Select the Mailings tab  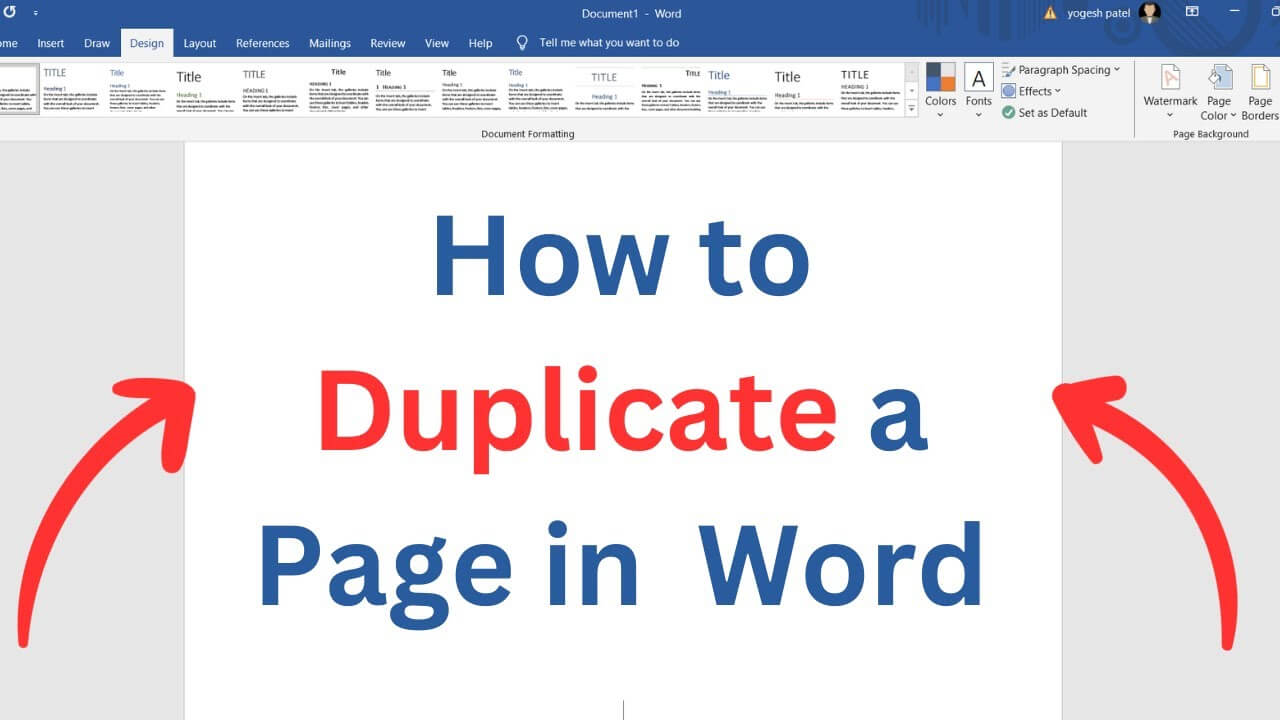coord(330,43)
